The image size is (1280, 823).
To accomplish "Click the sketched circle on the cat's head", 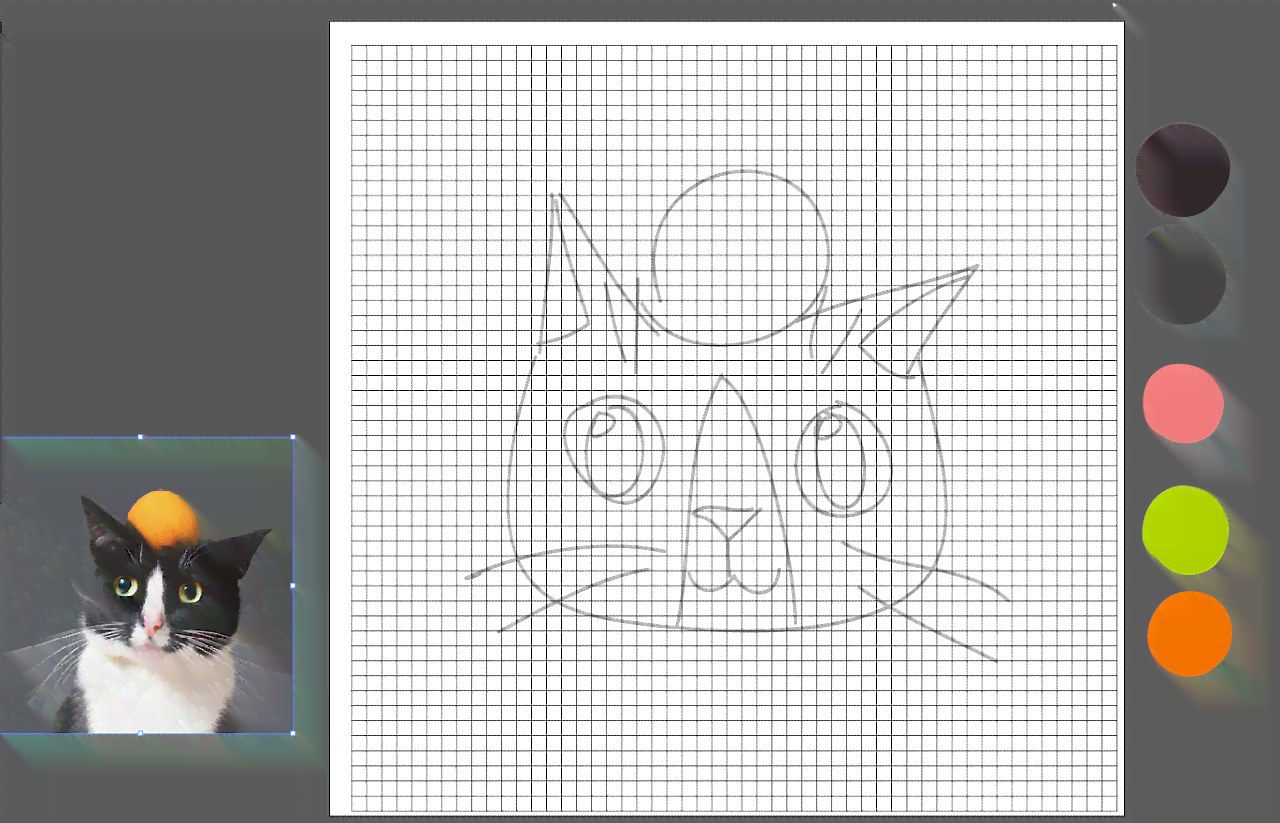I will 741,258.
